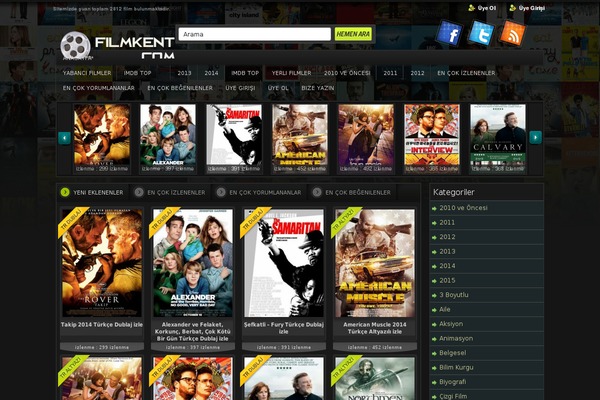Open Takip 2014 Türkçe Dublaj izle link
Screen dimensions: 600x400
[x=102, y=325]
